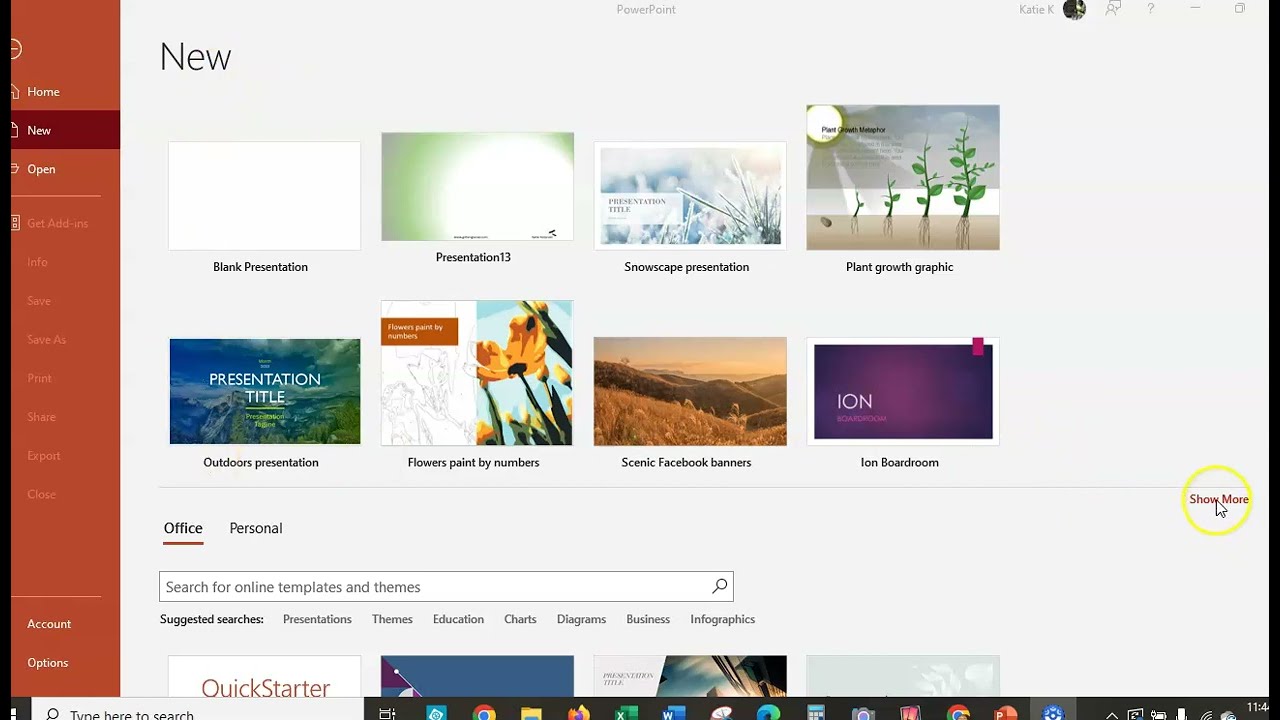Click Diagrams suggested search
Screen dimensions: 1280x720
pyautogui.click(x=581, y=619)
